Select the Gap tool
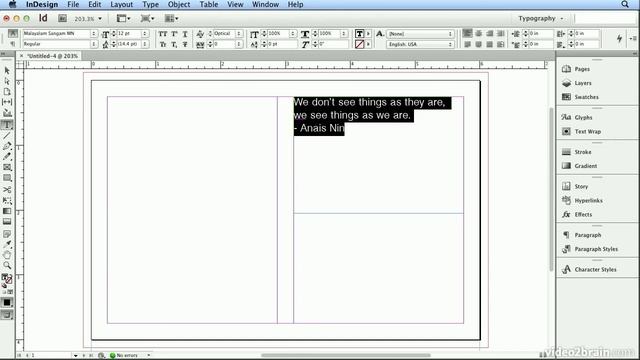The width and height of the screenshot is (640, 360). (x=7, y=102)
